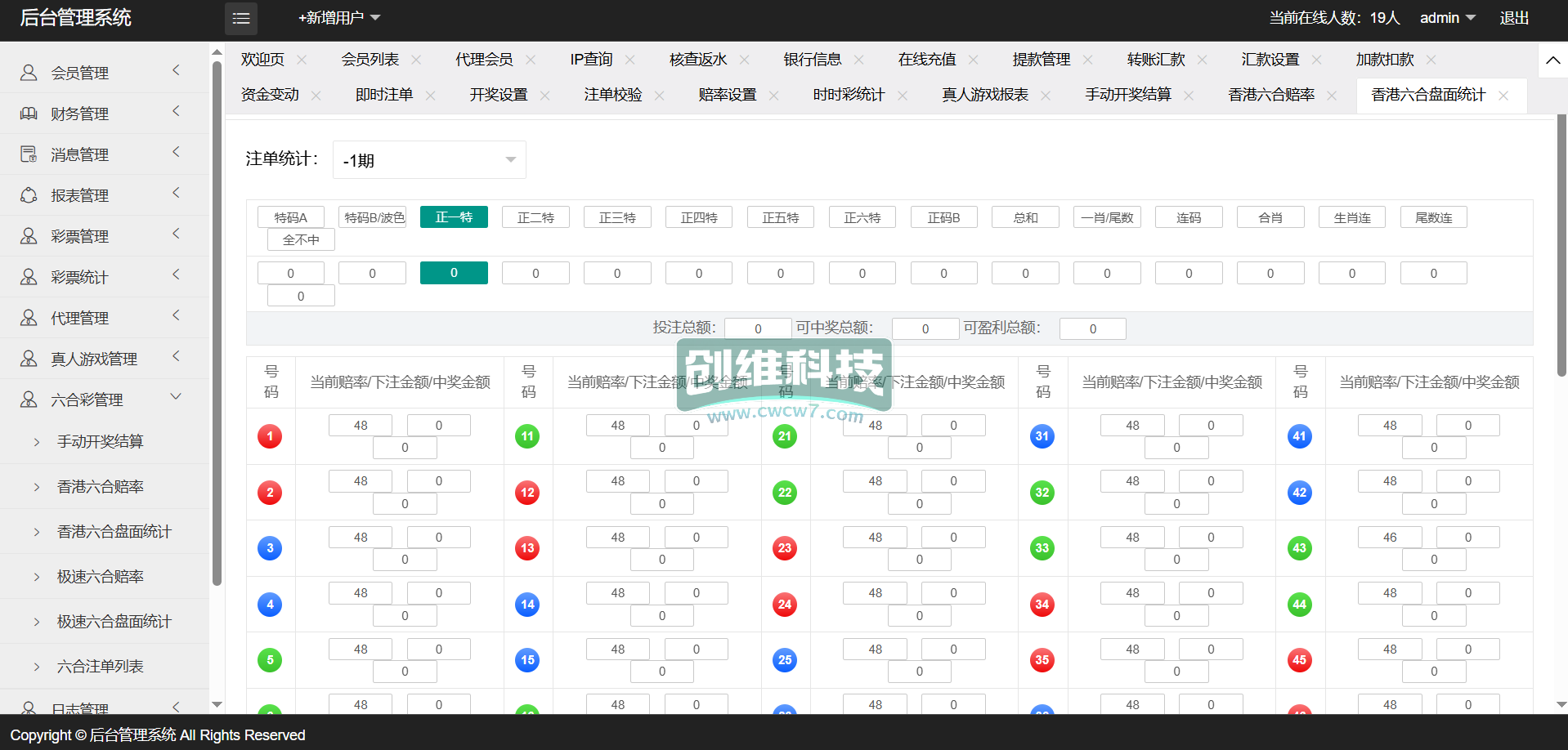Viewport: 1568px width, 750px height.
Task: Click the 退出 logout link
Action: pyautogui.click(x=1514, y=18)
